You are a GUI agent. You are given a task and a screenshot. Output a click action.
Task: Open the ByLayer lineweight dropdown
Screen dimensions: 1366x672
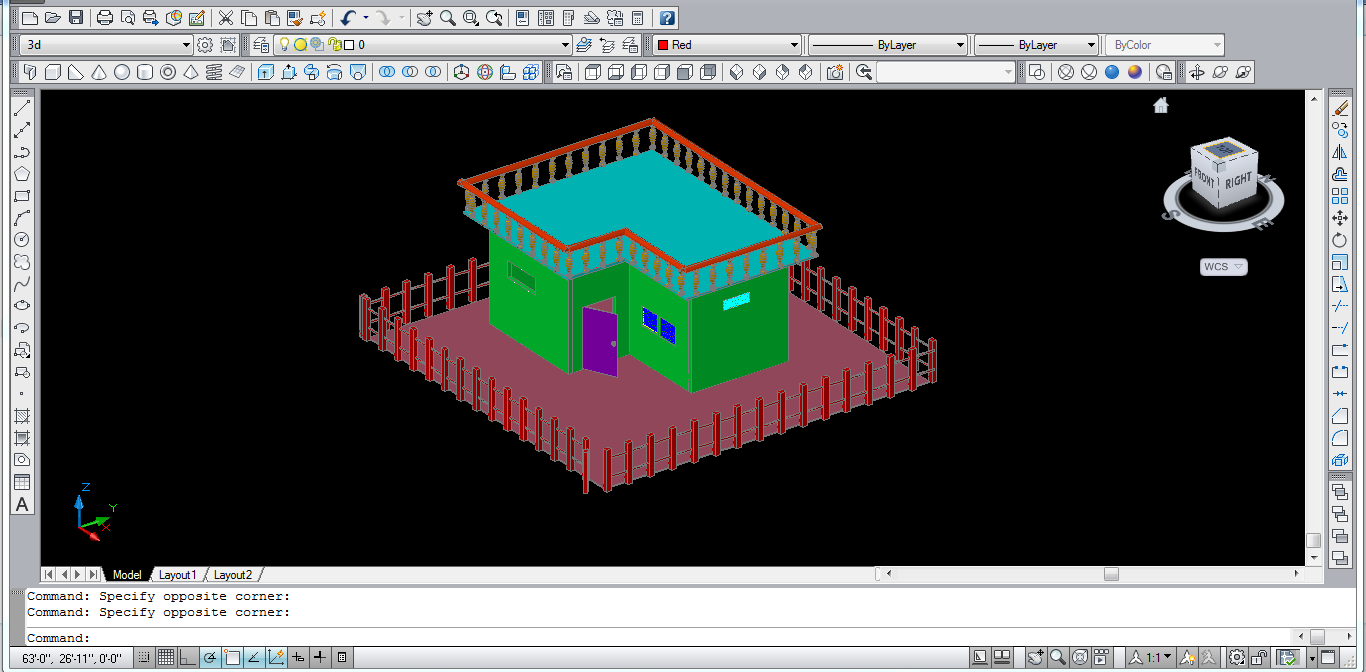tap(1092, 45)
